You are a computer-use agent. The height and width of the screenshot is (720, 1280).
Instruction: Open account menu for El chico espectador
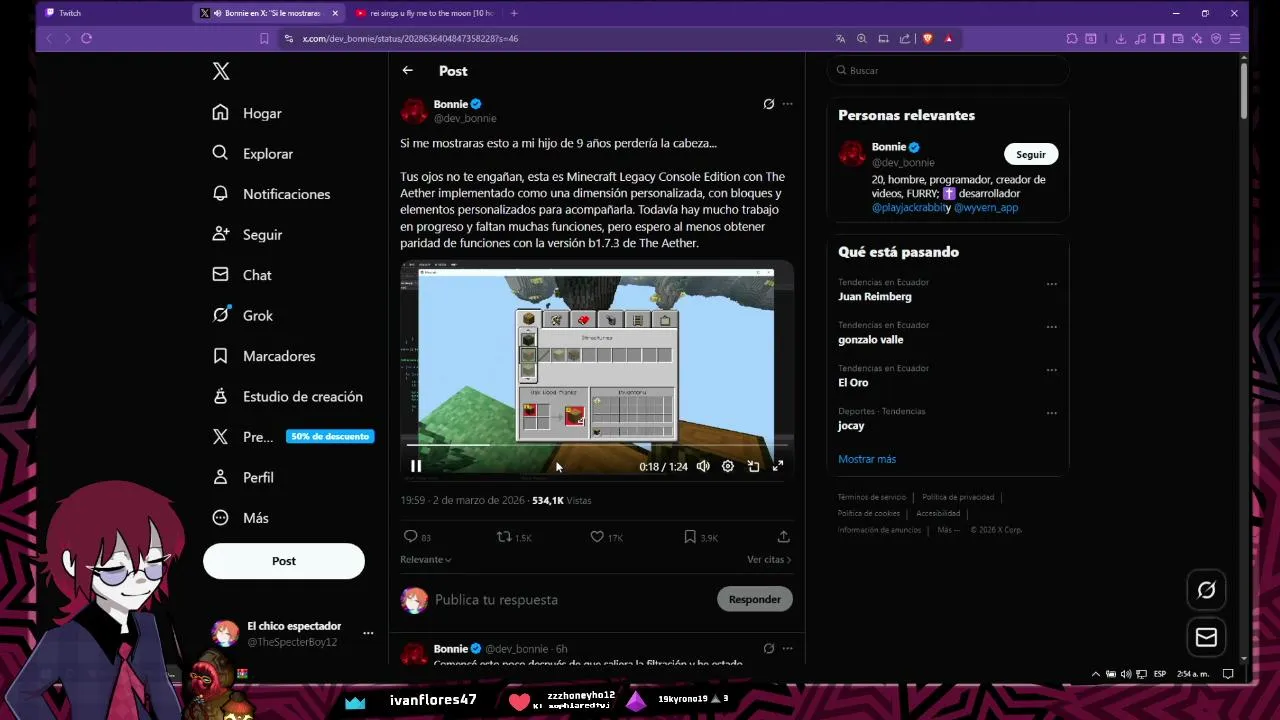tap(294, 634)
